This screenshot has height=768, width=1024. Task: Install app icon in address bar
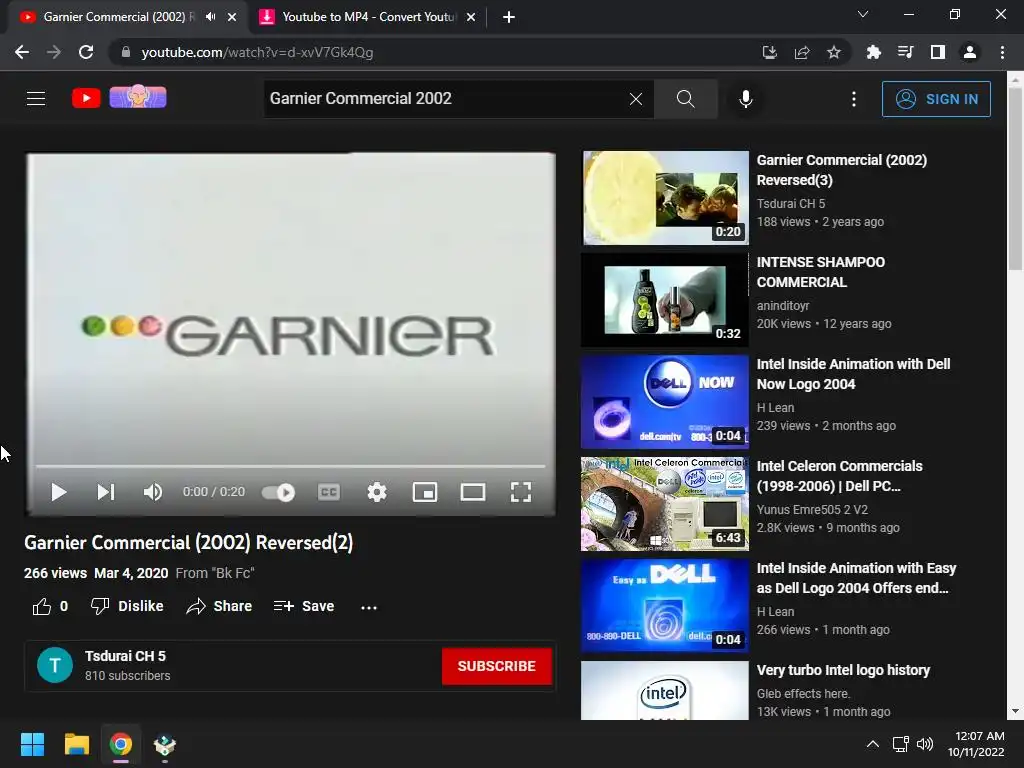[x=770, y=52]
